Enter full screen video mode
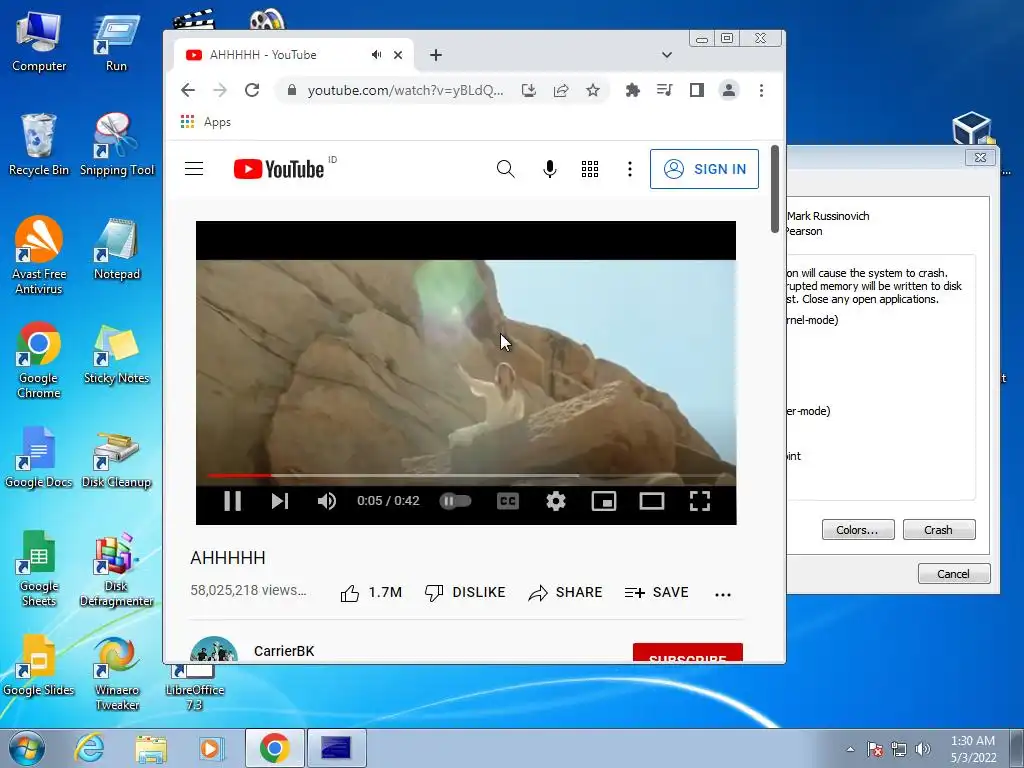1024x768 pixels. (x=699, y=501)
